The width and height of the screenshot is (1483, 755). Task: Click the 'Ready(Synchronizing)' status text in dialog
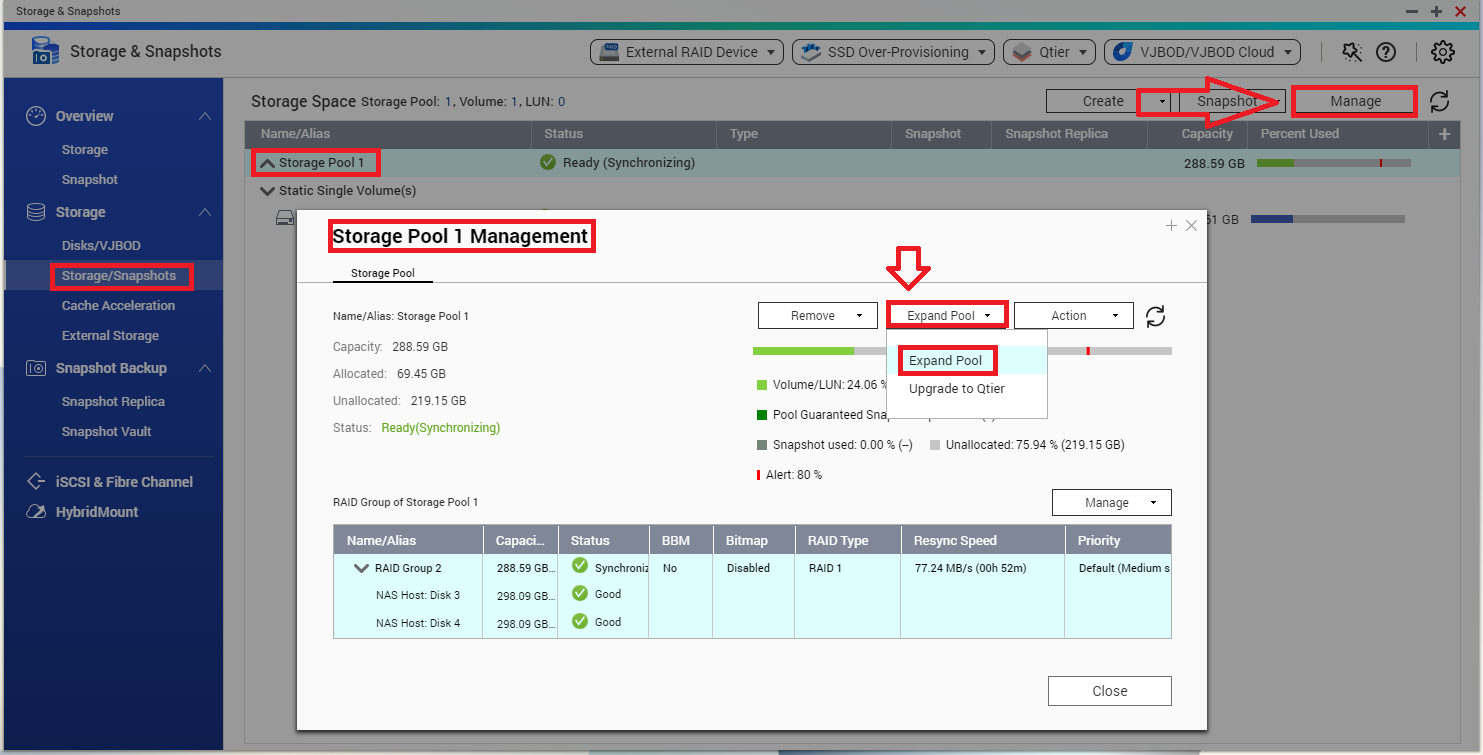(441, 428)
